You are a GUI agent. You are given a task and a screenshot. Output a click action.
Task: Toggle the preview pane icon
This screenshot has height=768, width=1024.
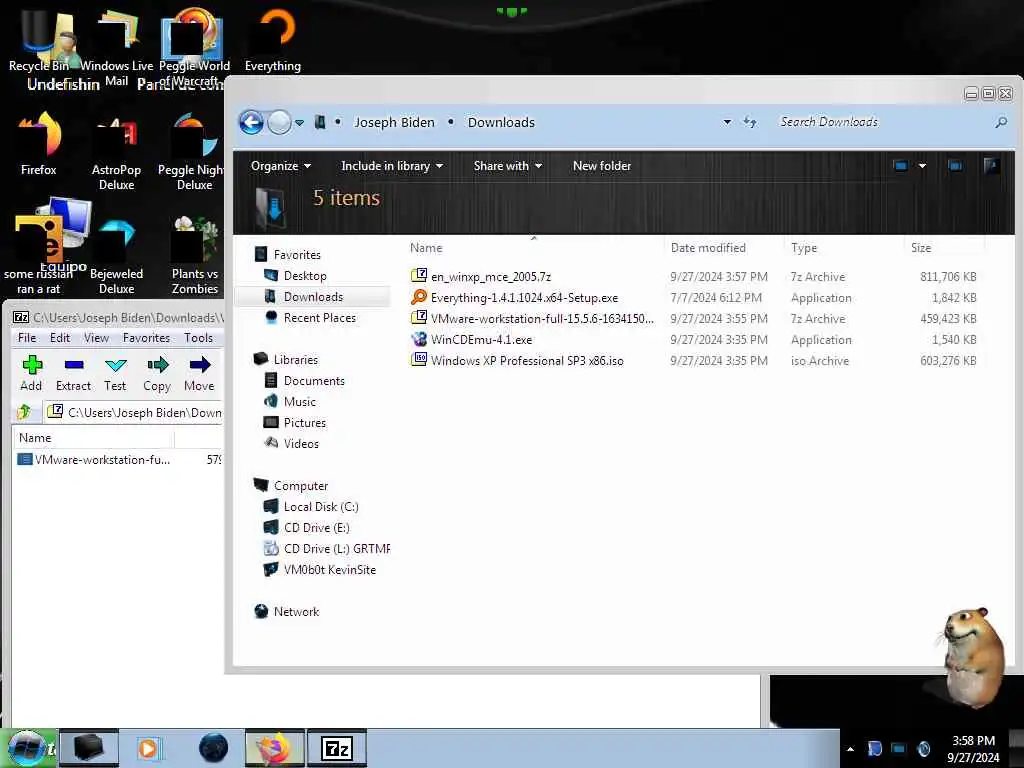(x=955, y=166)
